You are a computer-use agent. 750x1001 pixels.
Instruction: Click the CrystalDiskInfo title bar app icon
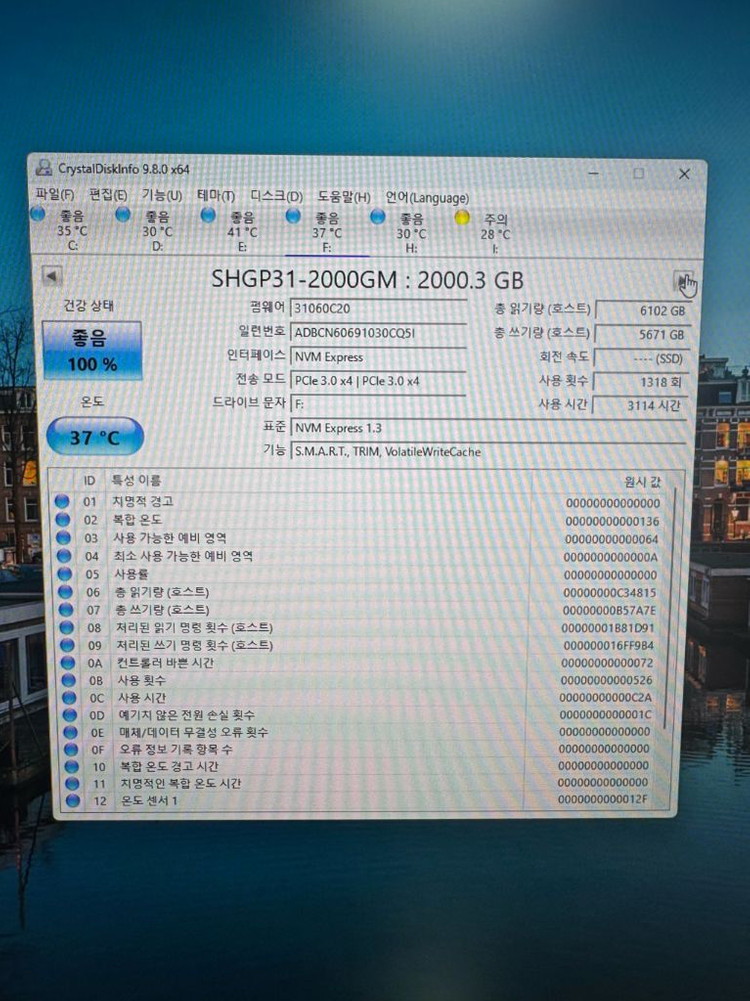coord(43,169)
